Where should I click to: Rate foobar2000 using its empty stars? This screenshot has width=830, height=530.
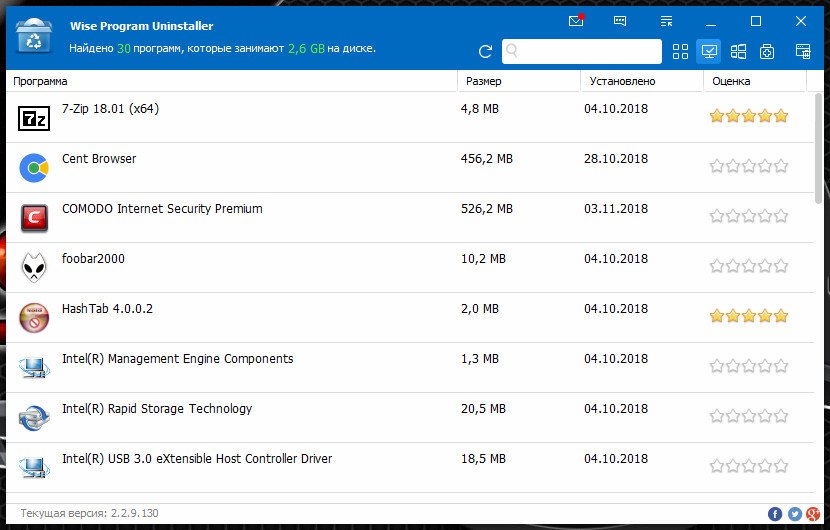coord(748,265)
